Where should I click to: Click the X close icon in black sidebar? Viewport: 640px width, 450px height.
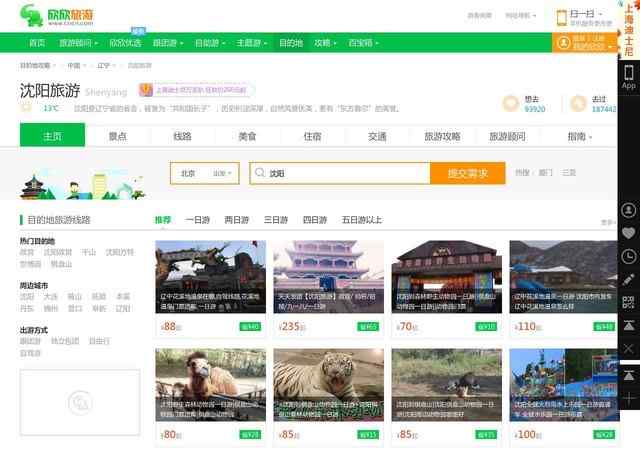pos(629,349)
